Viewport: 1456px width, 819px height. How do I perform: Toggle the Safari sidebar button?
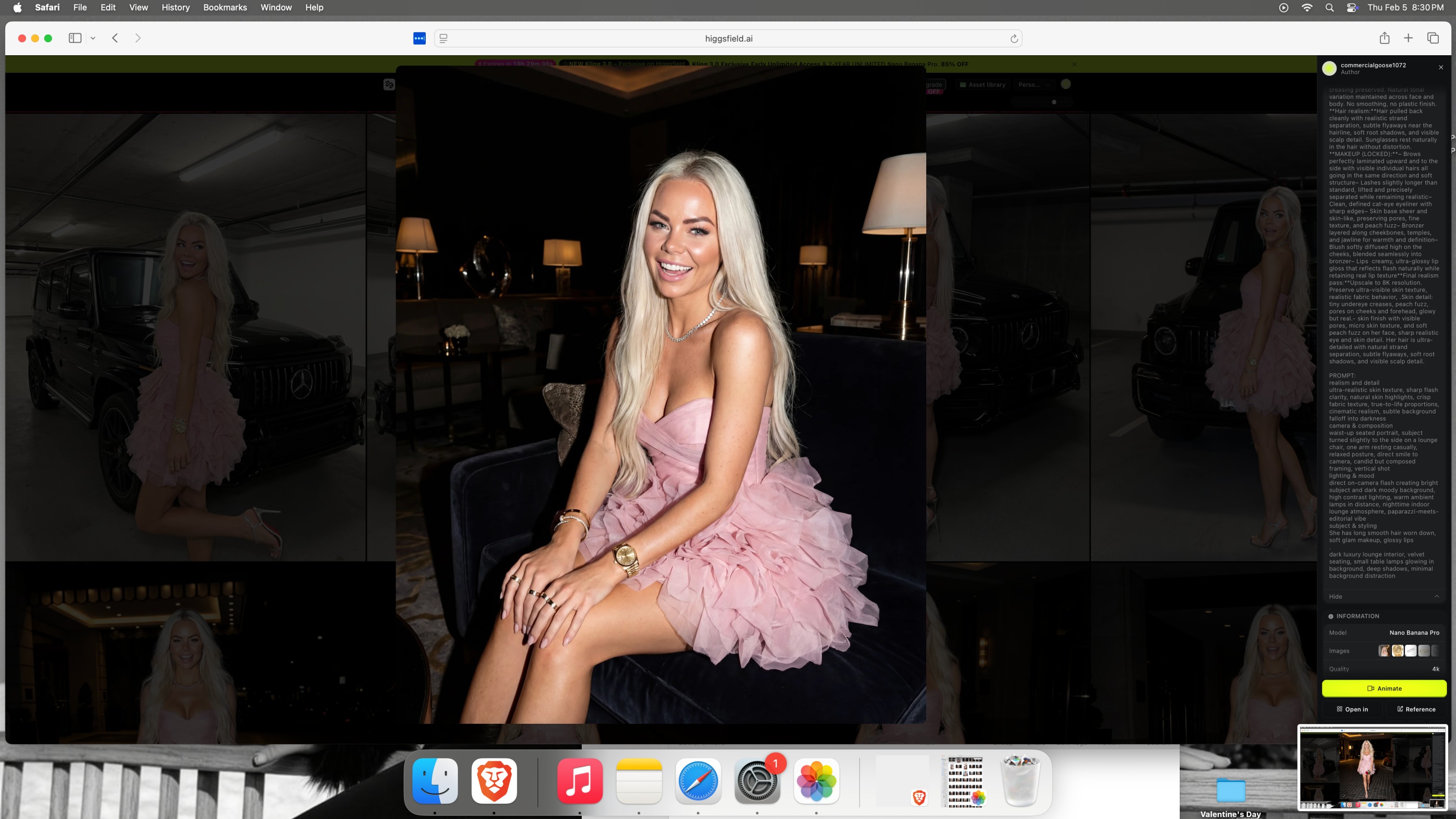point(75,39)
